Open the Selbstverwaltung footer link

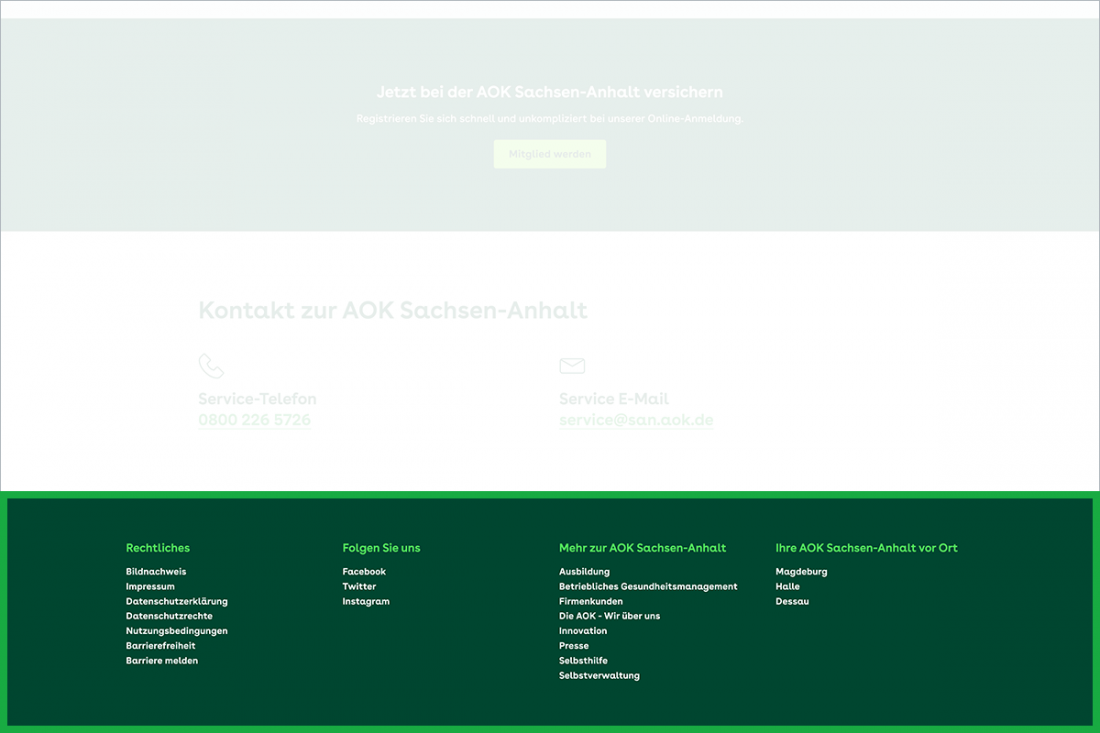tap(599, 675)
